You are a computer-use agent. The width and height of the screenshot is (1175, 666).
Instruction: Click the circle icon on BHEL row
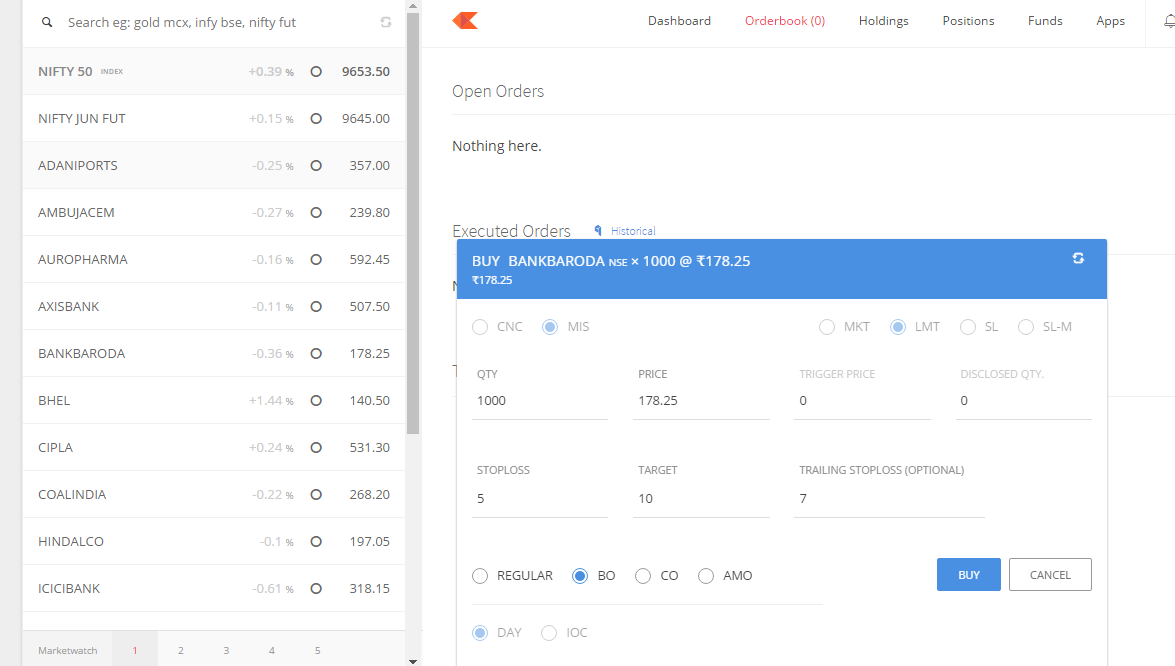tap(316, 401)
